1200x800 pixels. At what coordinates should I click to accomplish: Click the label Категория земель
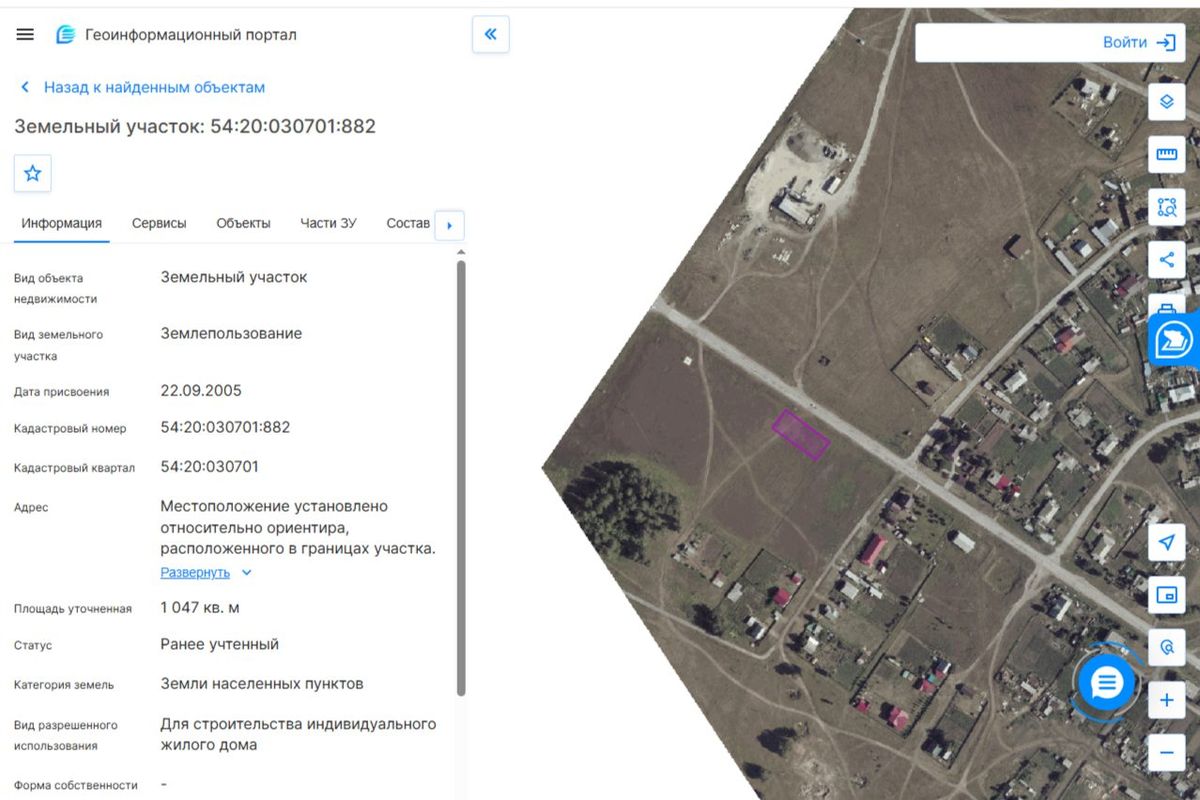[64, 685]
